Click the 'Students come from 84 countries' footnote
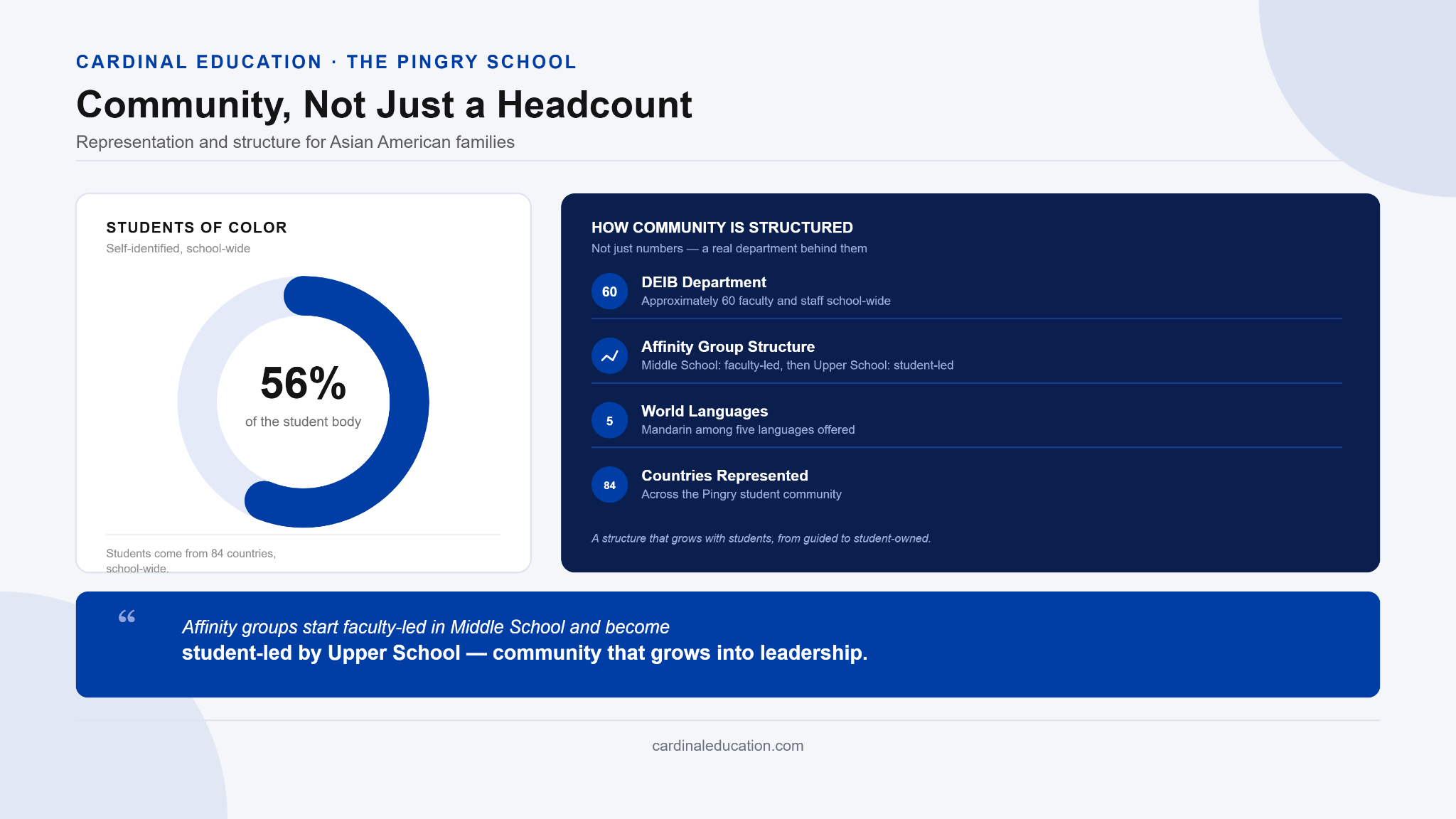Viewport: 1456px width, 819px height. [191, 561]
